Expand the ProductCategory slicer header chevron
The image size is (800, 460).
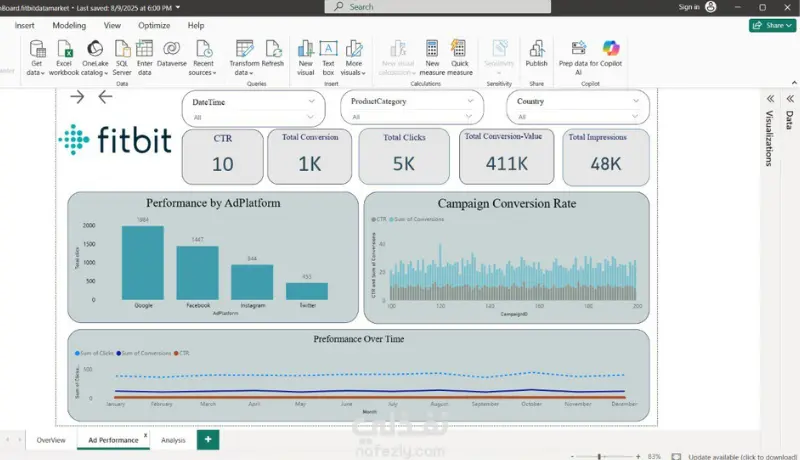(x=470, y=101)
